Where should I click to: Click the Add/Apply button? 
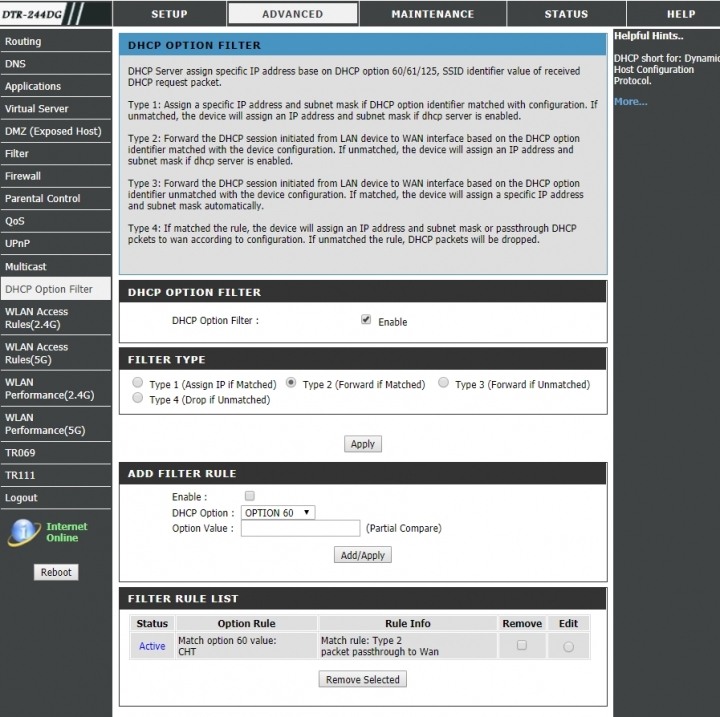coord(363,555)
